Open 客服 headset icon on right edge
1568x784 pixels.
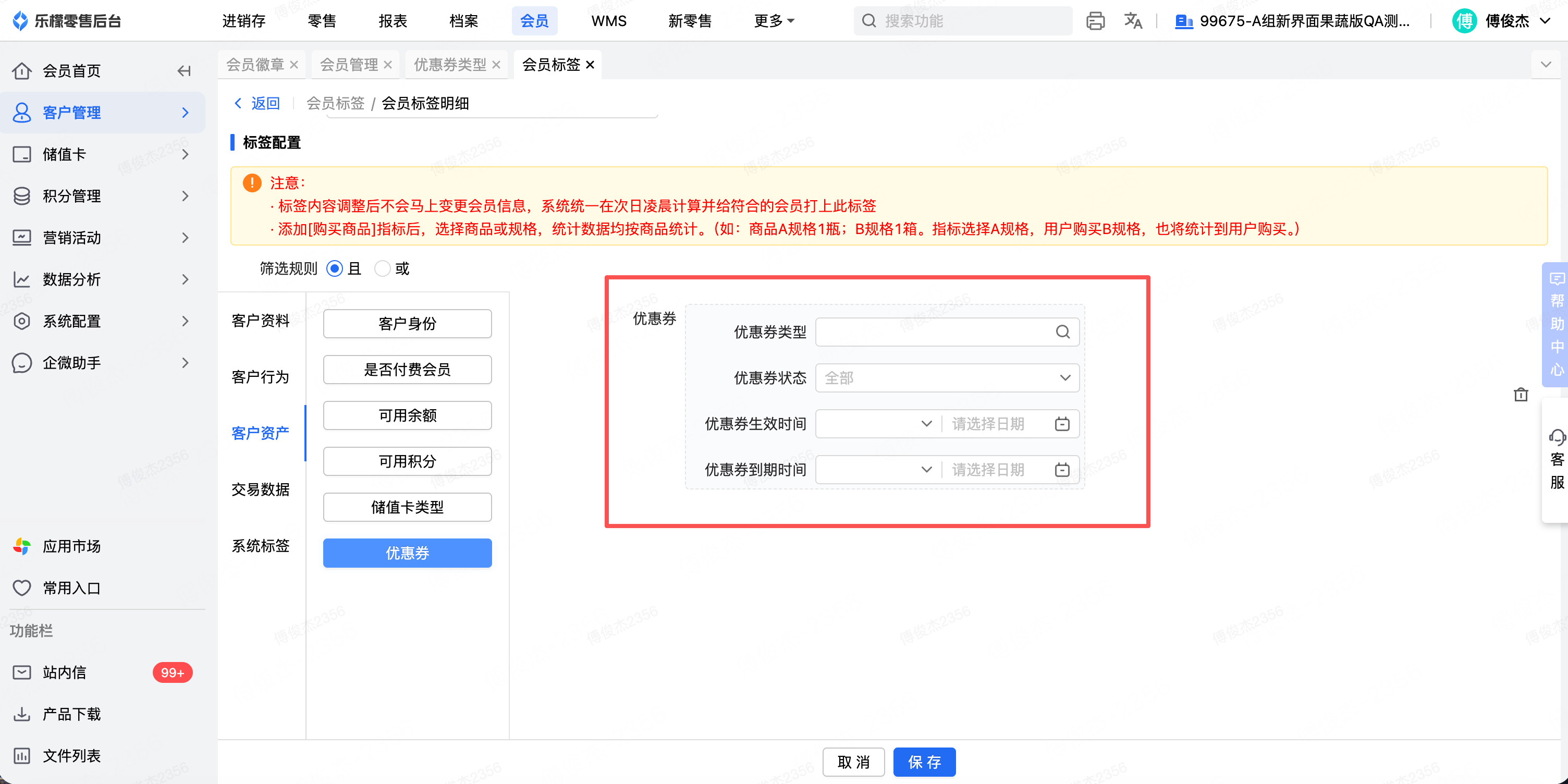[1557, 437]
